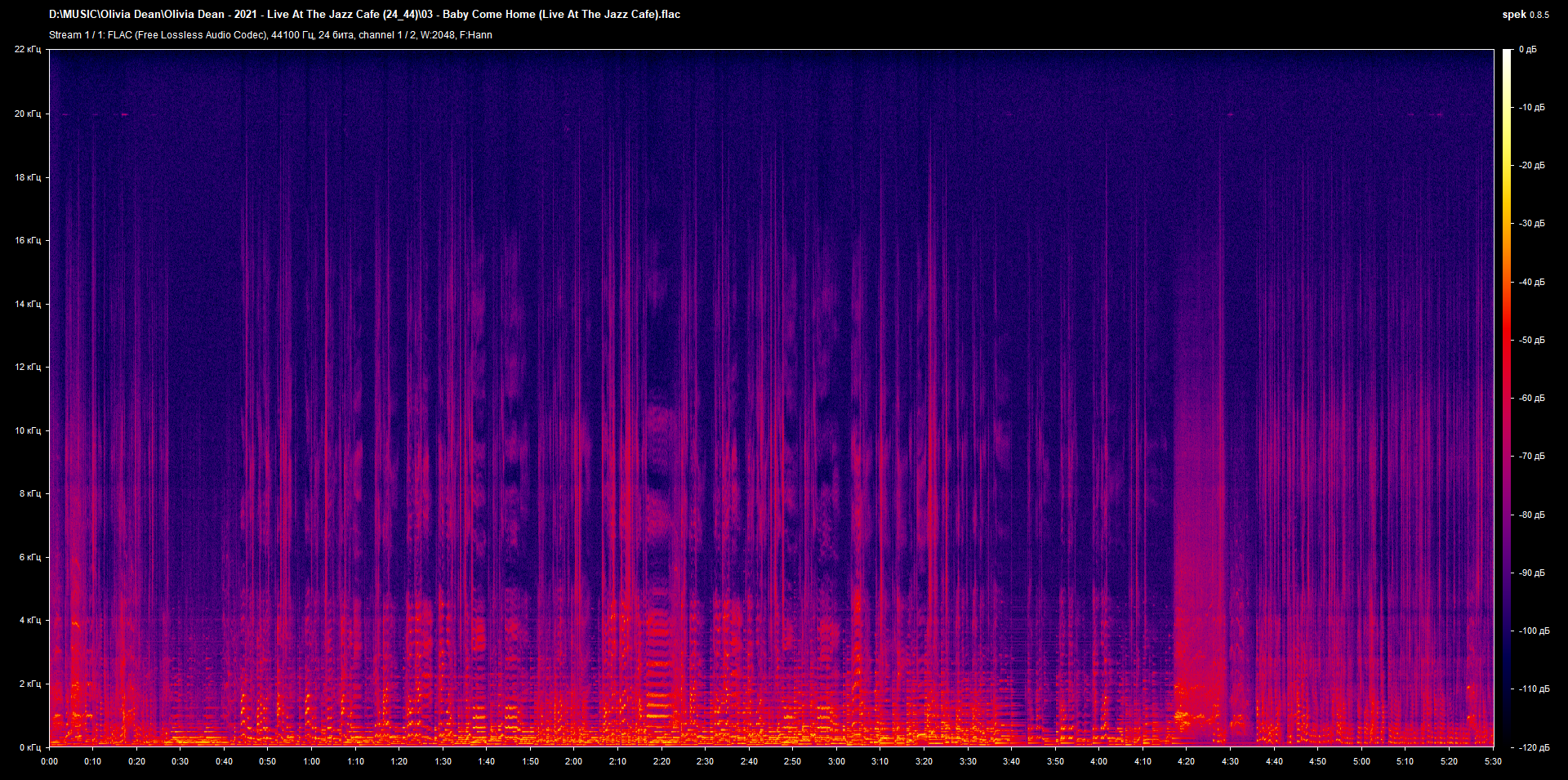Click the '-50 дБ' level scale label
This screenshot has width=1568, height=780.
1532,341
